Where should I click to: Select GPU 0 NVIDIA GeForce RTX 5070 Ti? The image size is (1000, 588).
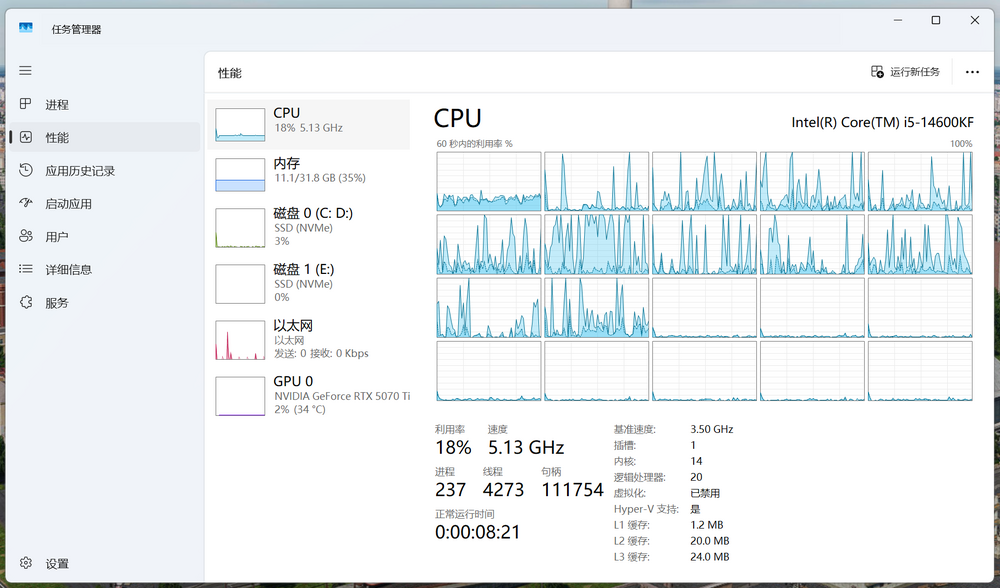(x=309, y=395)
